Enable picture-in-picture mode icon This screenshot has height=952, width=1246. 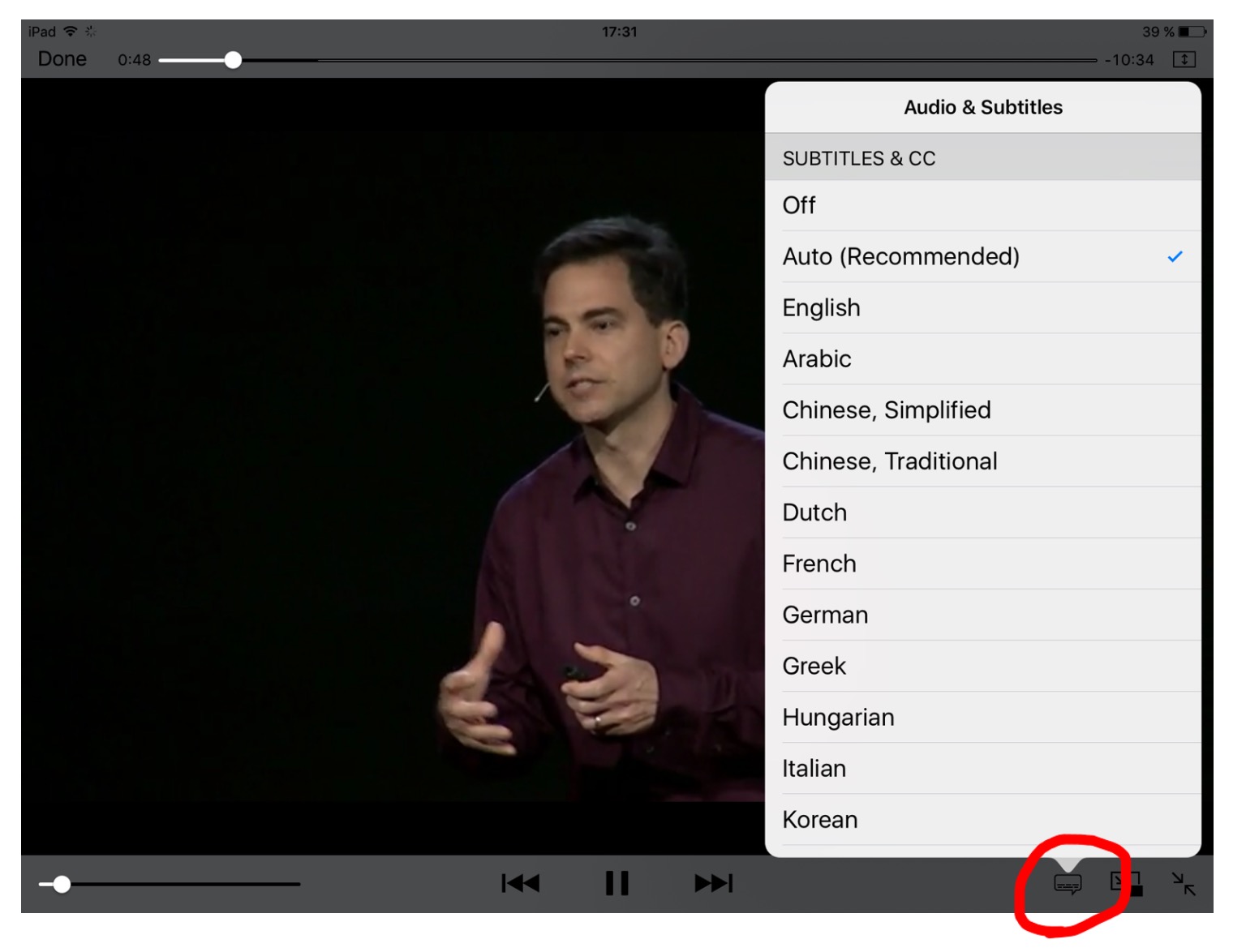(x=1126, y=883)
